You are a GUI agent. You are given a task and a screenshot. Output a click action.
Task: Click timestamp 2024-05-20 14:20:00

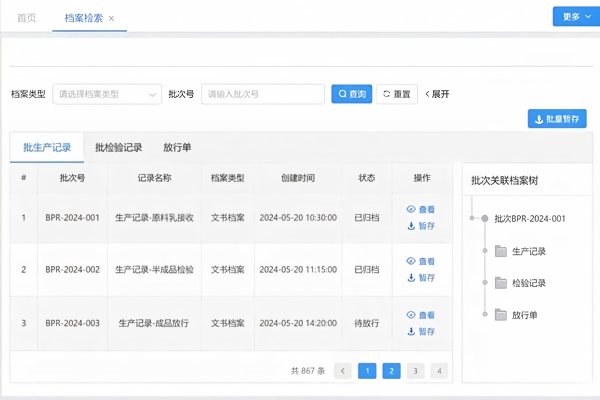point(298,323)
